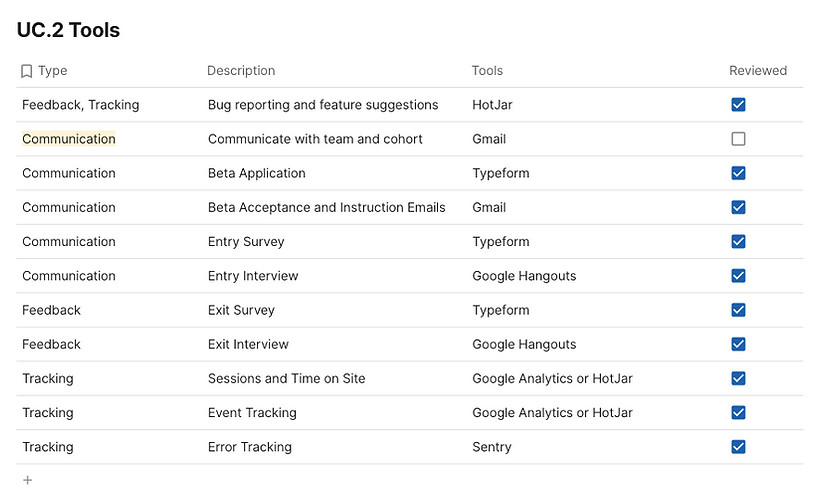
Task: Uncheck Reviewed for Exit Interview row
Action: tap(738, 344)
